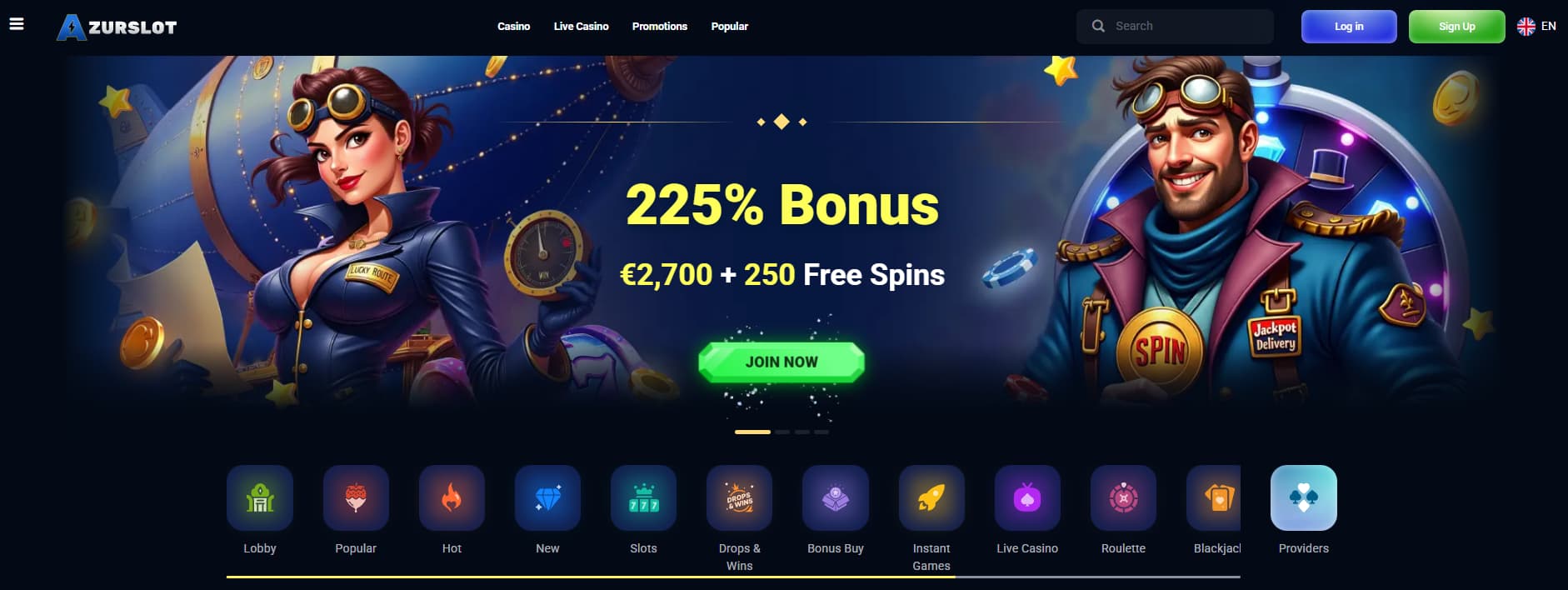Click the green Sign Up button
Image resolution: width=1568 pixels, height=590 pixels.
[x=1456, y=27]
